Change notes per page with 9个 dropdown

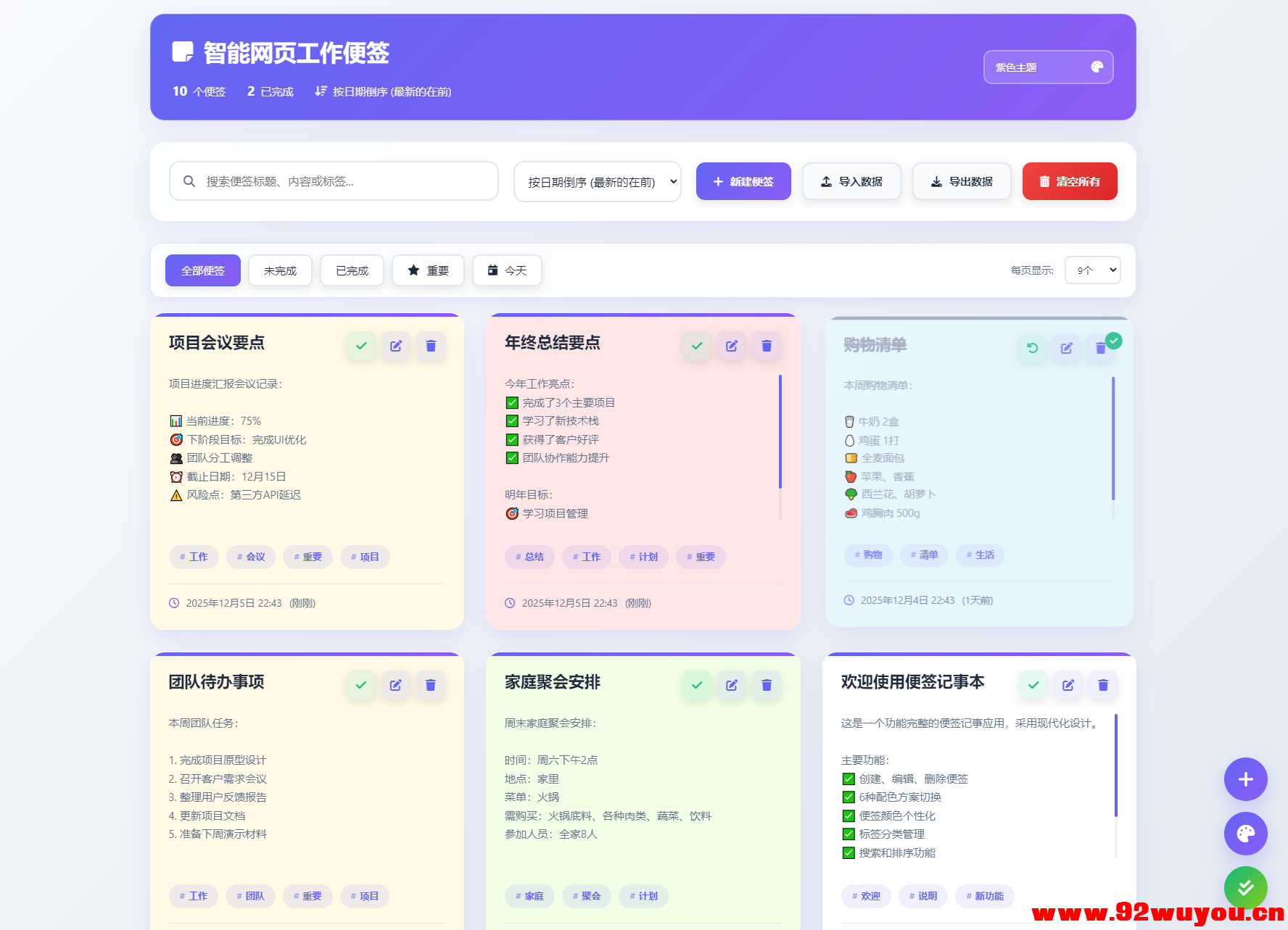(1092, 270)
